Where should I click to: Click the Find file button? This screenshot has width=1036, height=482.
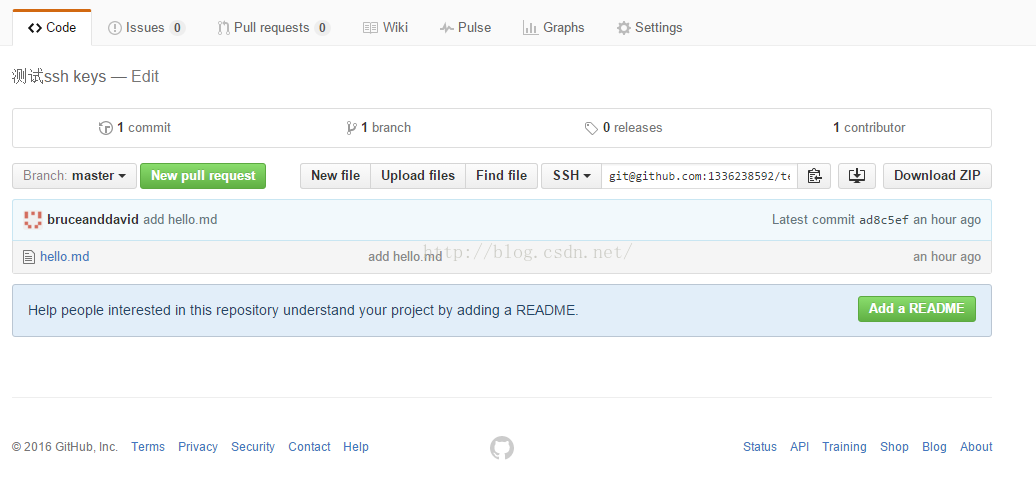coord(501,176)
